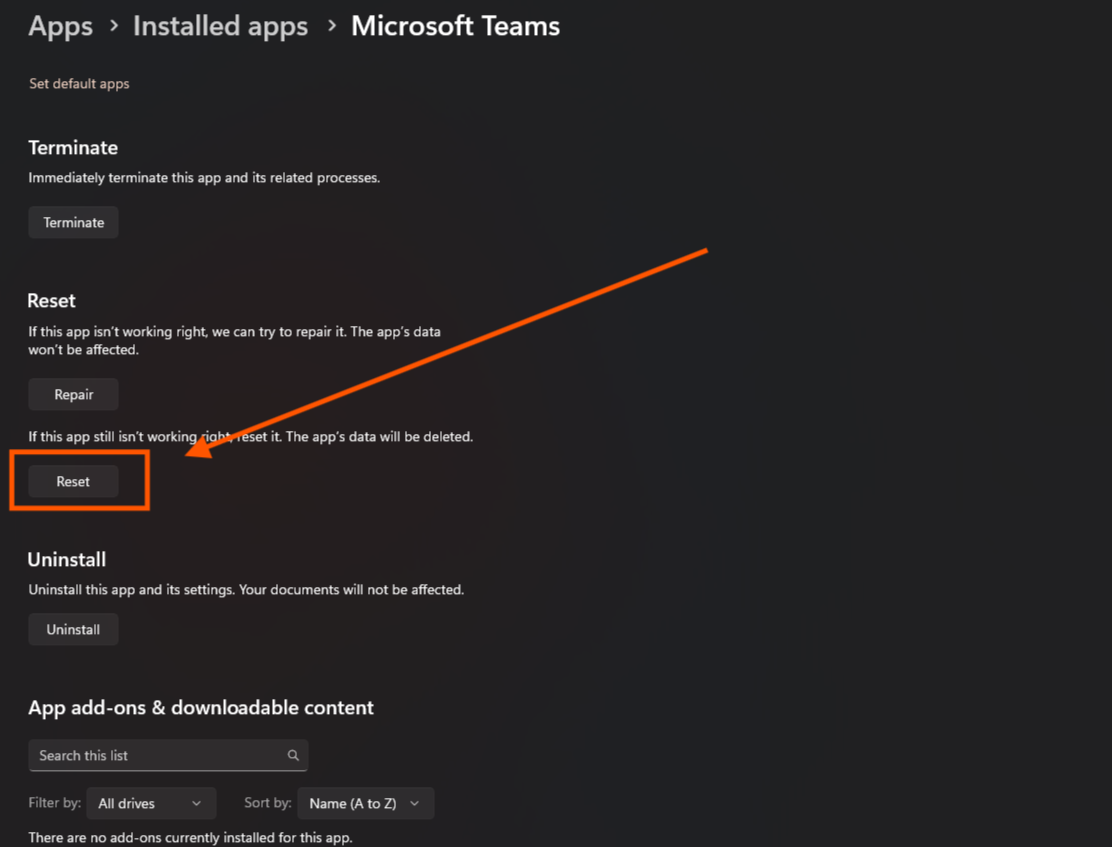Viewport: 1112px width, 847px height.
Task: Click the App add-ons & downloadable content heading
Action: [201, 708]
